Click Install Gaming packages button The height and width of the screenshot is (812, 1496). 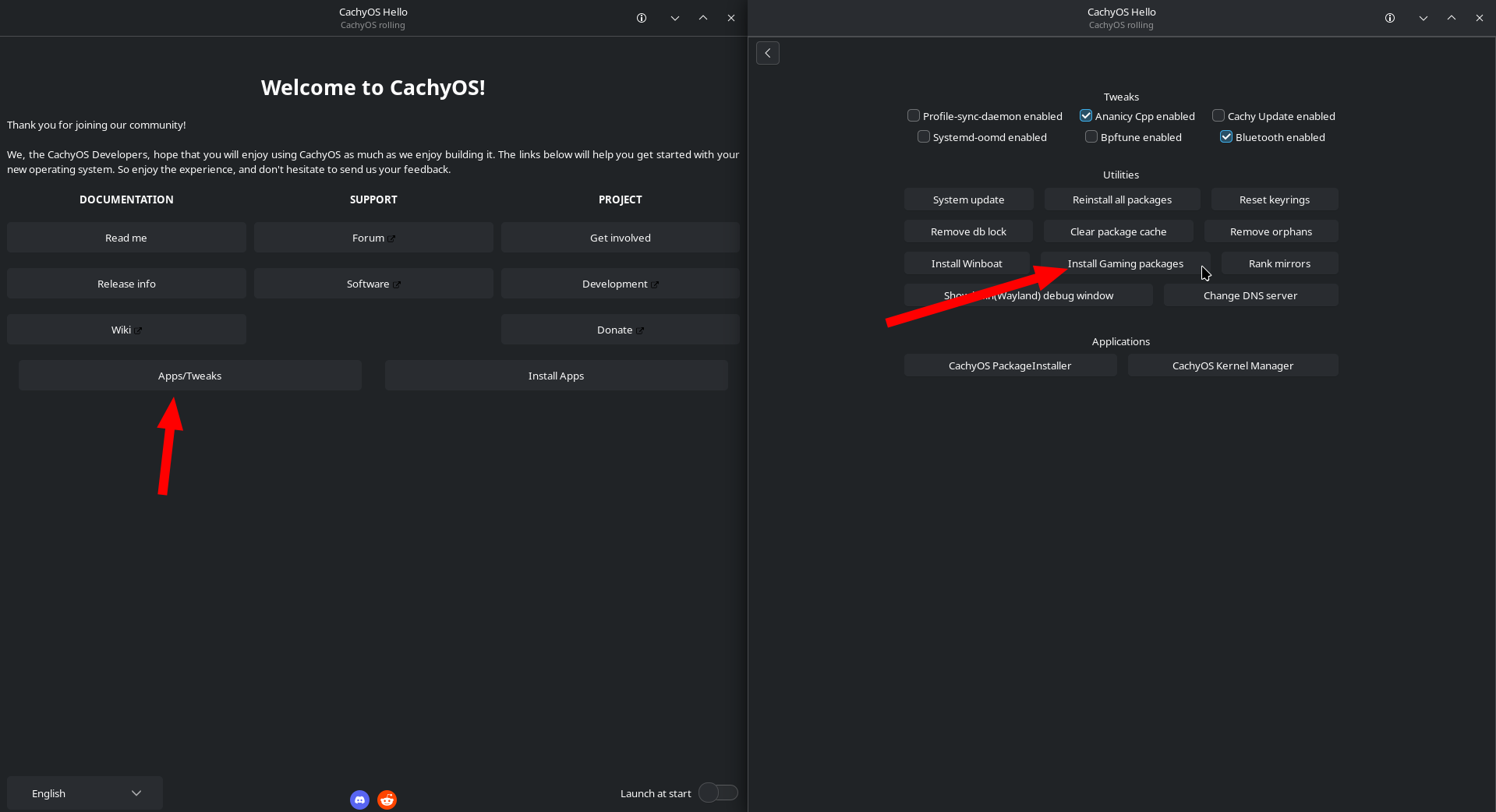(1125, 263)
